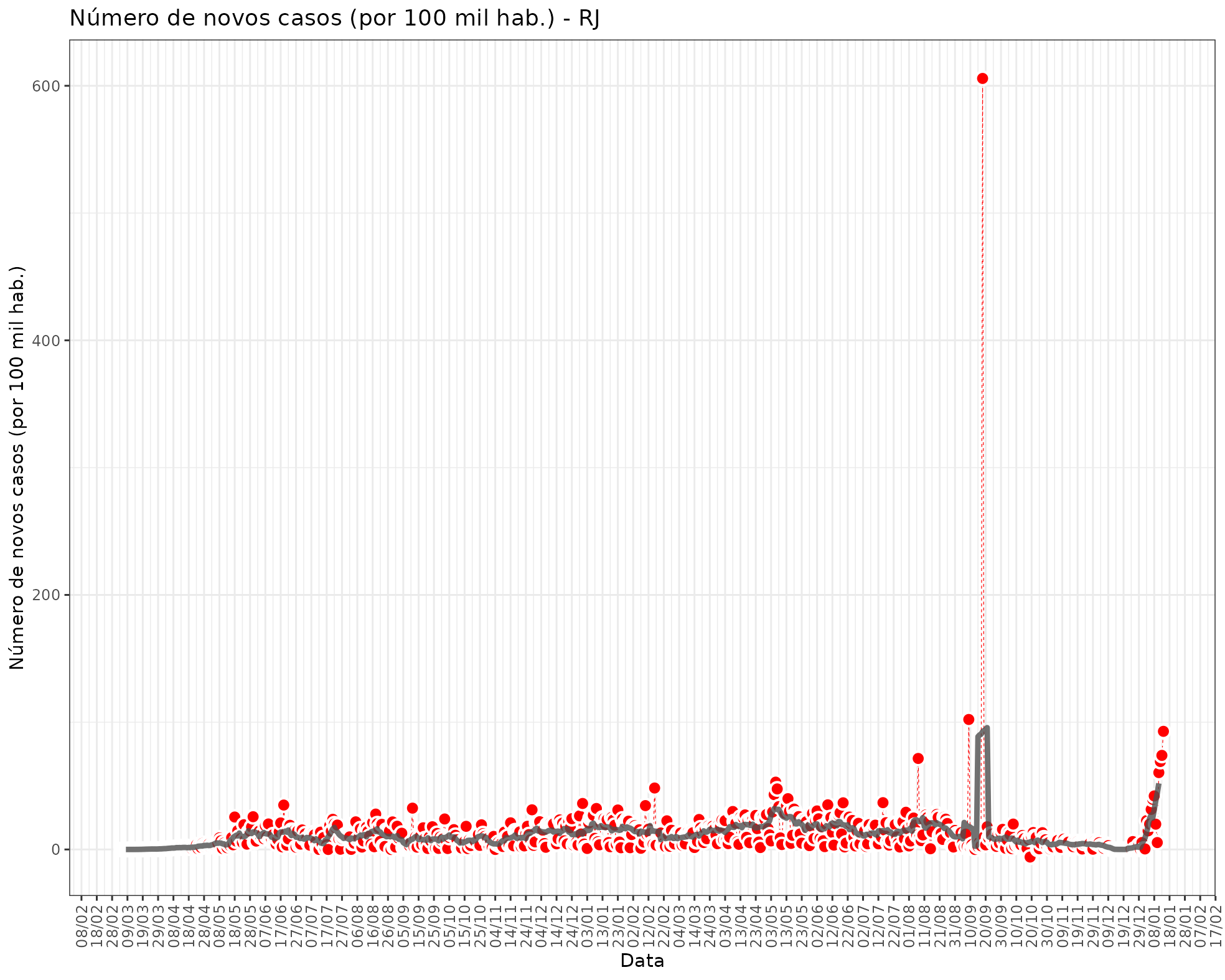
Task: Click the x-axis date label 17/06
Action: (x=281, y=926)
